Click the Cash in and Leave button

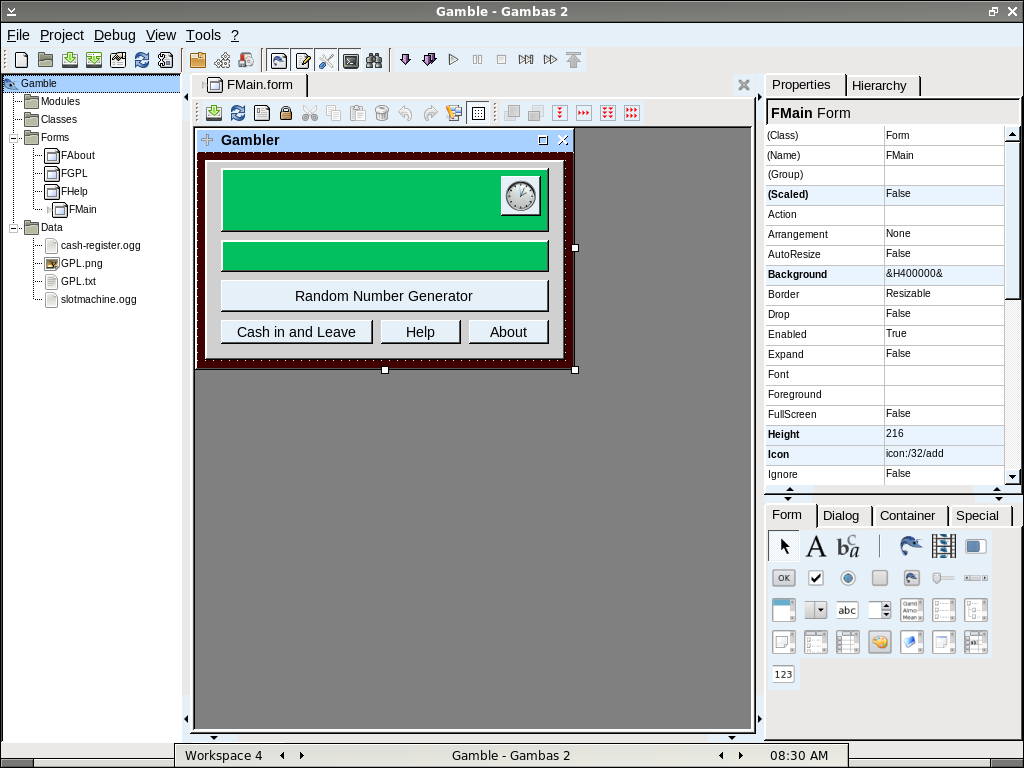coord(296,332)
